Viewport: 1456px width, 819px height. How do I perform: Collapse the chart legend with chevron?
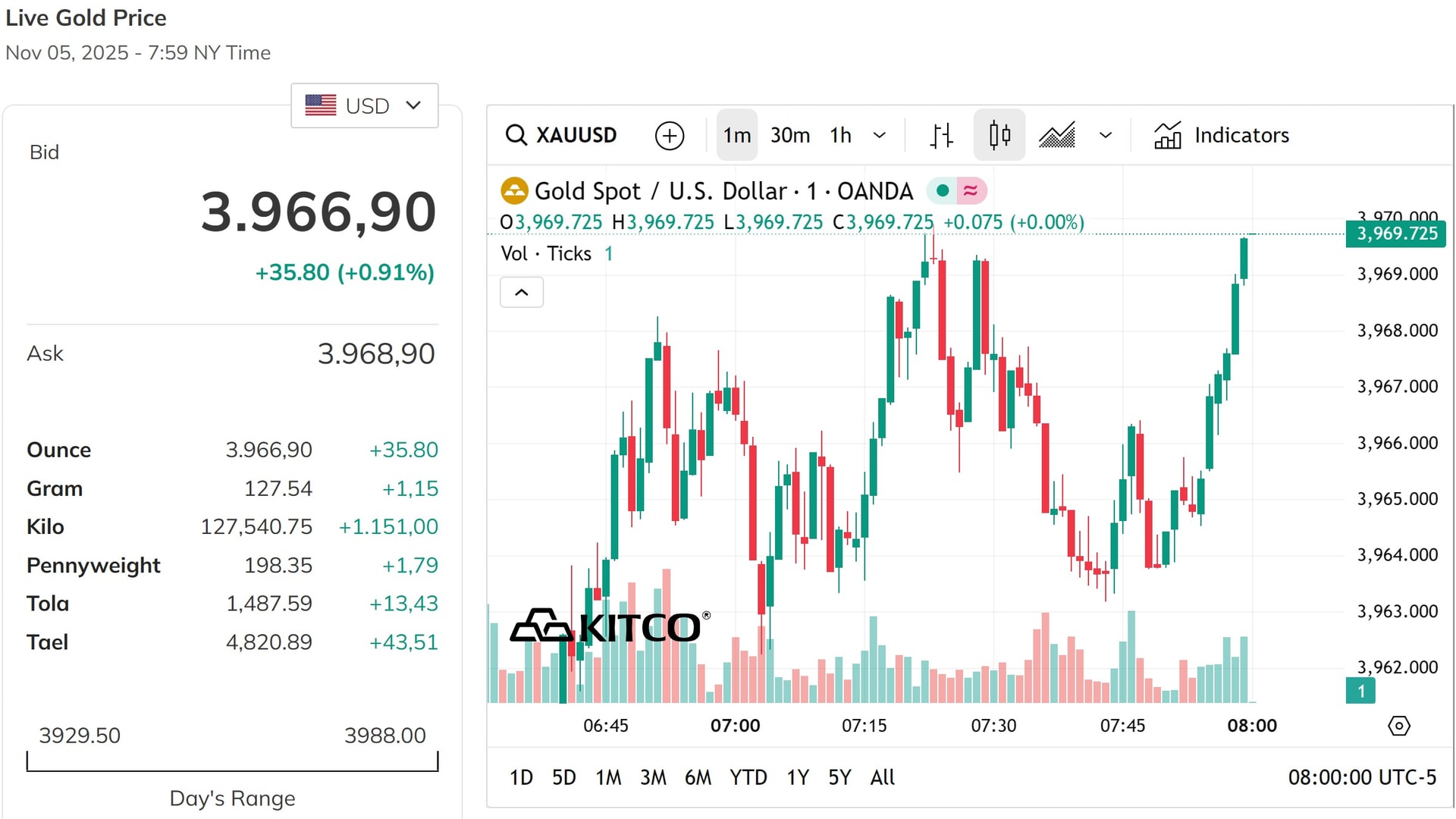point(522,292)
